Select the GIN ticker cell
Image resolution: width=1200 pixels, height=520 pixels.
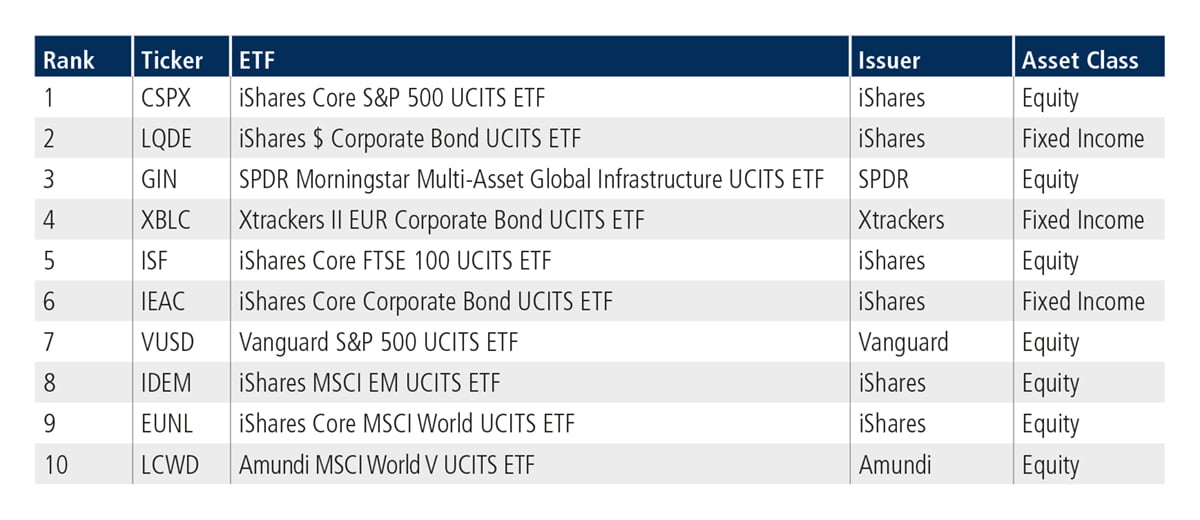pyautogui.click(x=160, y=180)
